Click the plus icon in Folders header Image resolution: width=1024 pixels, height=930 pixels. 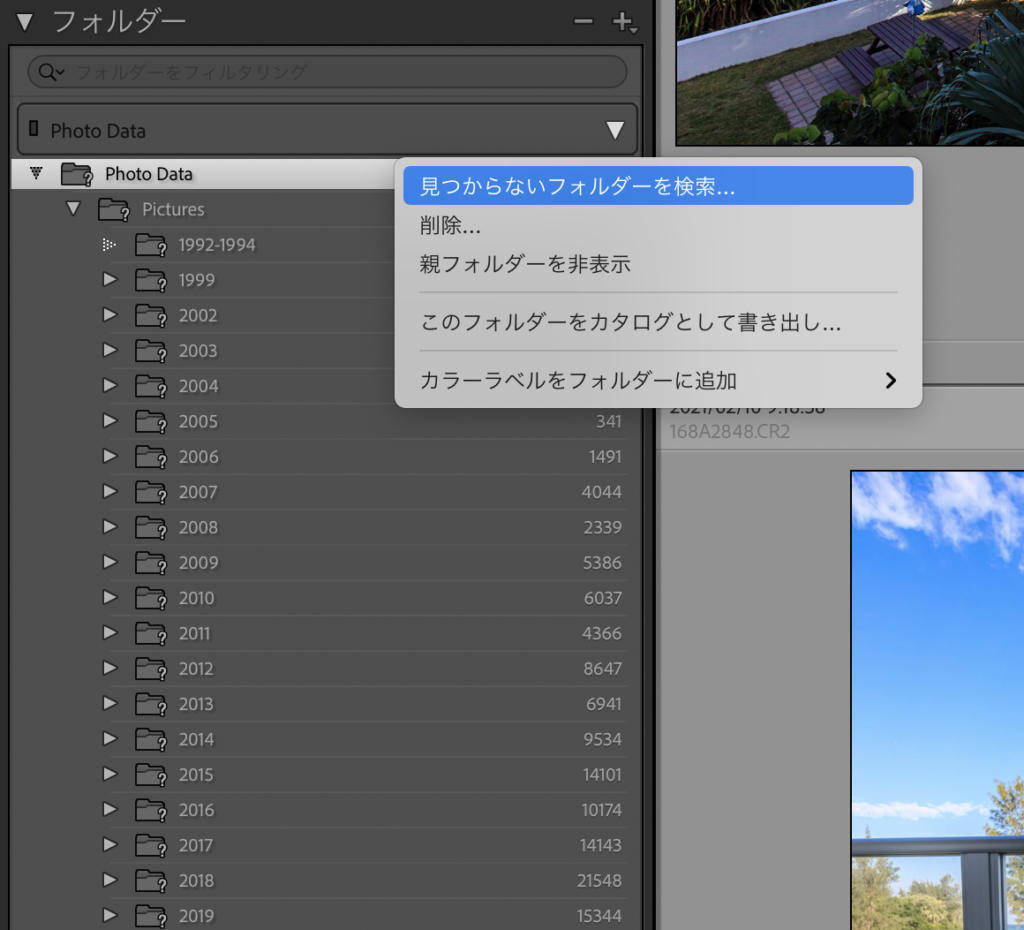[623, 22]
